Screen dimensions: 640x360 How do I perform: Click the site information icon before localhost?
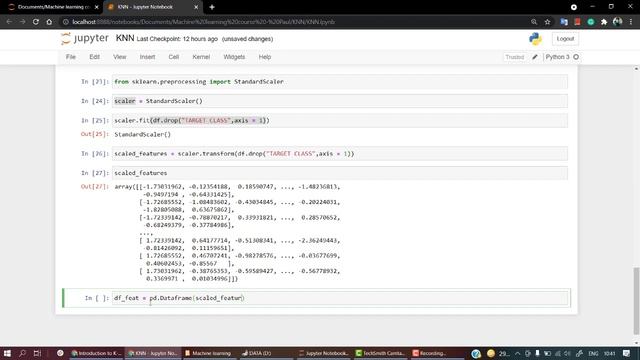click(65, 22)
